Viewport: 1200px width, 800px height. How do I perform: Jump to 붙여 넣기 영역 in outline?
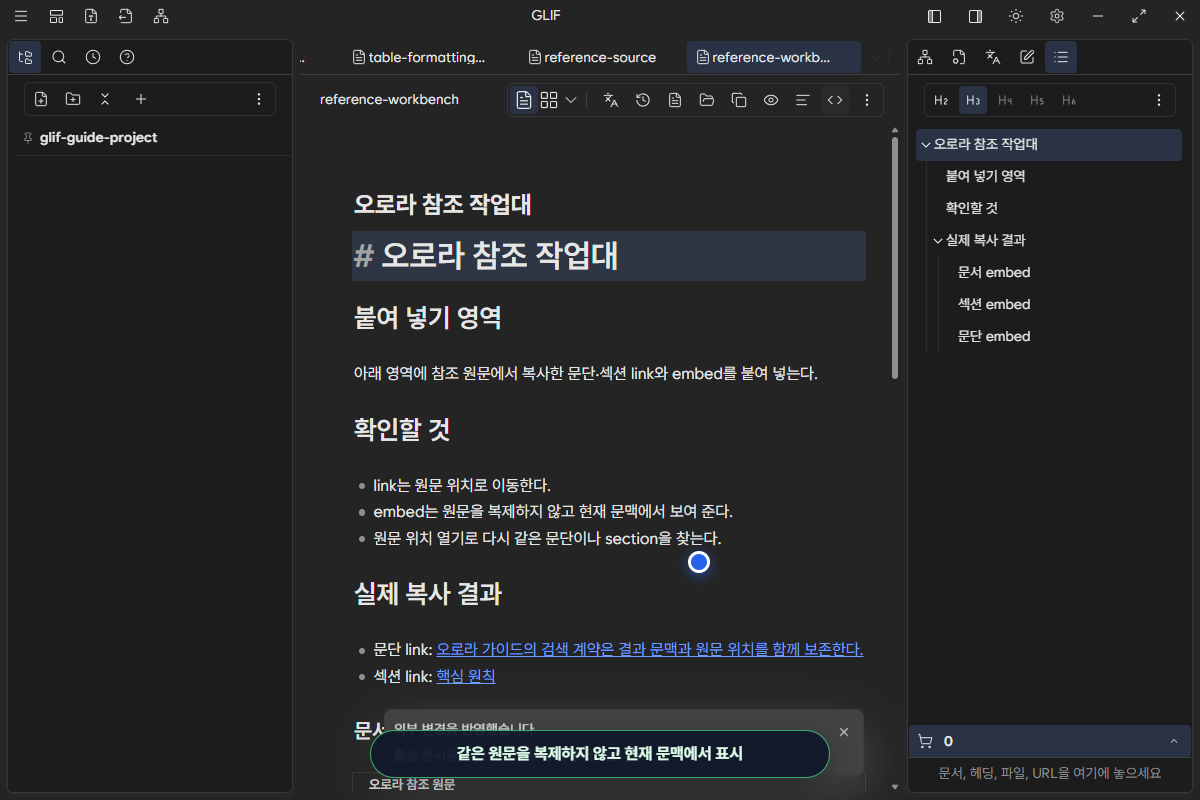coord(985,176)
